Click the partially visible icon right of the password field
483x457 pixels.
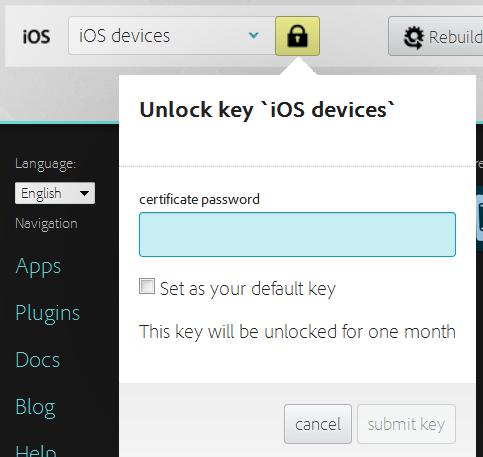point(480,218)
